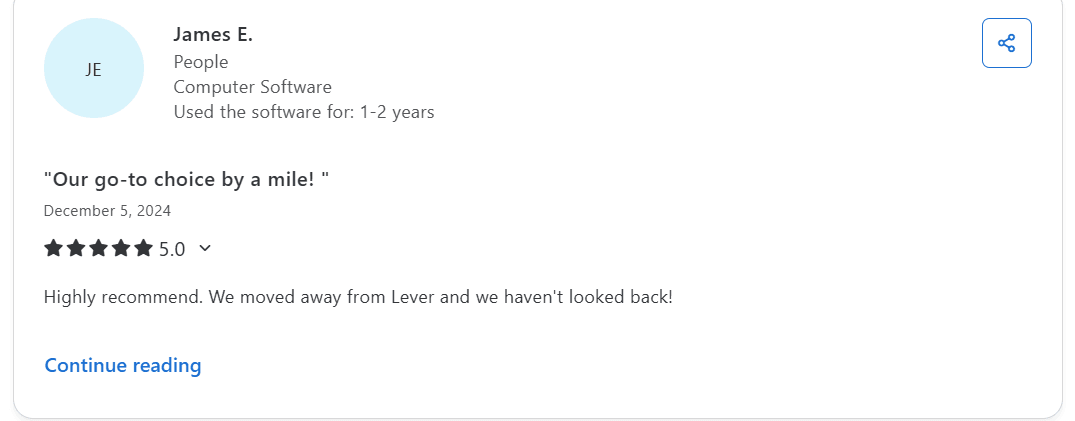
Task: Click the fourth rating star
Action: 121,248
